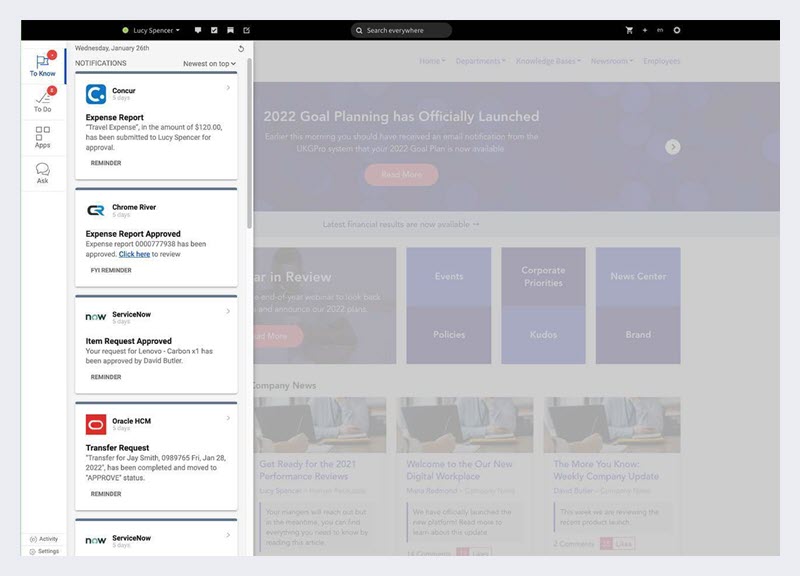This screenshot has height=576, width=800.
Task: Expand the Oracle HCM card chevron
Action: point(228,418)
